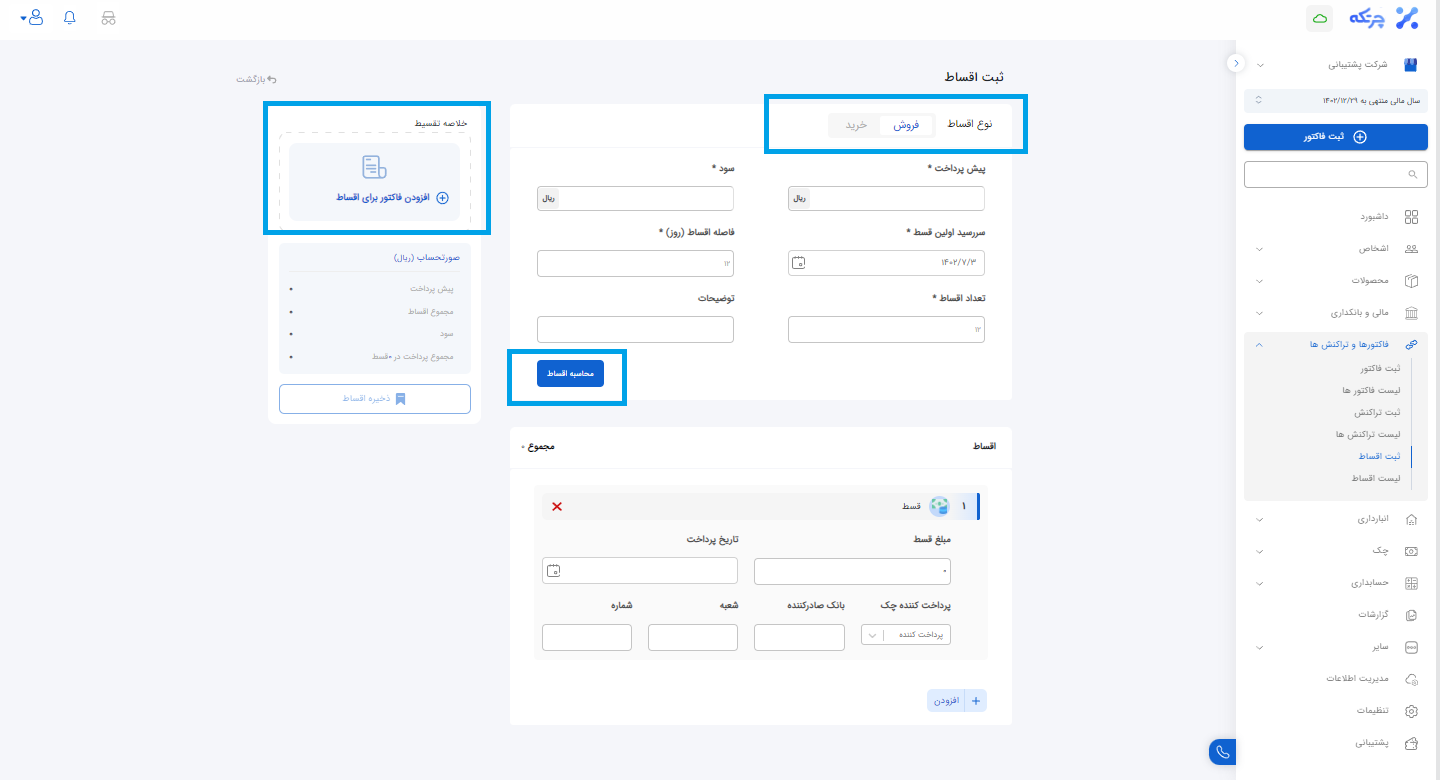The height and width of the screenshot is (780, 1440).
Task: Click the glasses icon in top bar
Action: pyautogui.click(x=109, y=18)
